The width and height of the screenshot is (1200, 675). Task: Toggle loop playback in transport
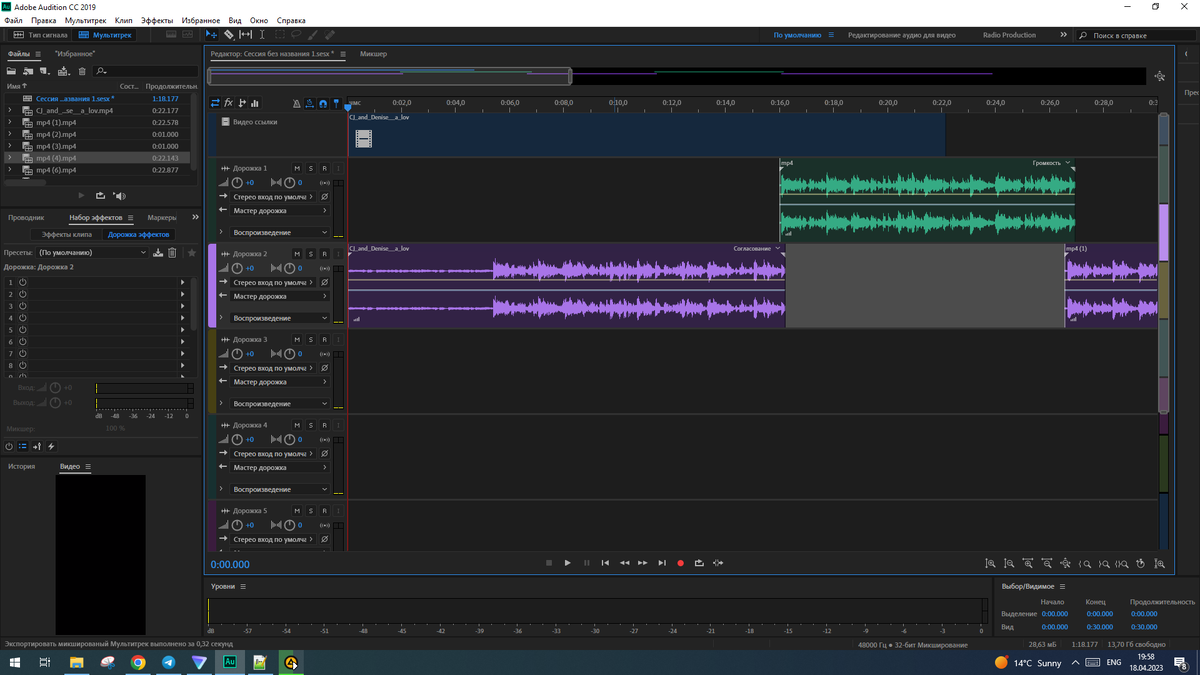[x=699, y=563]
